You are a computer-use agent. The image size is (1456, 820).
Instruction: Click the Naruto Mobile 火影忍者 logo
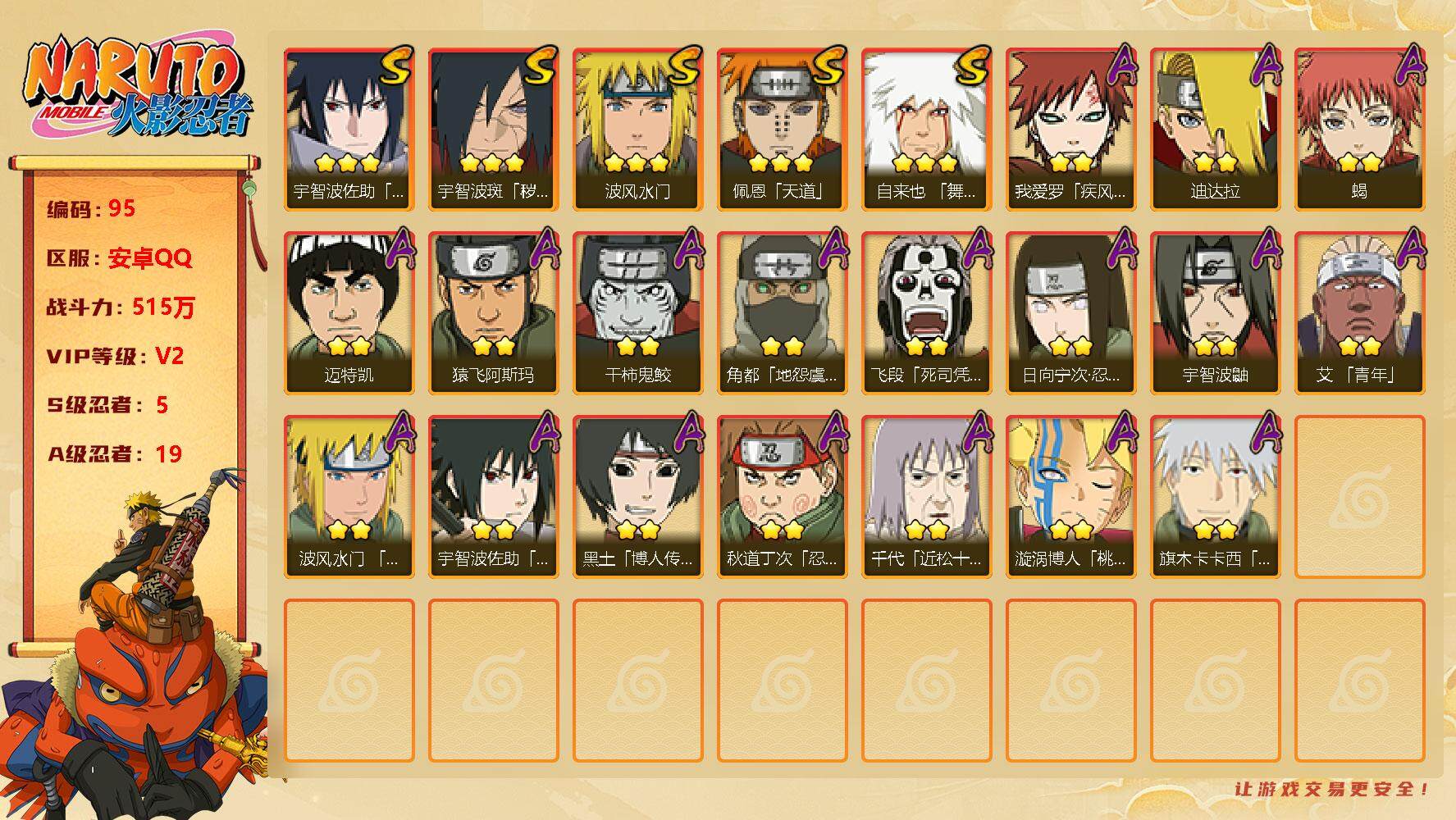coord(137,88)
